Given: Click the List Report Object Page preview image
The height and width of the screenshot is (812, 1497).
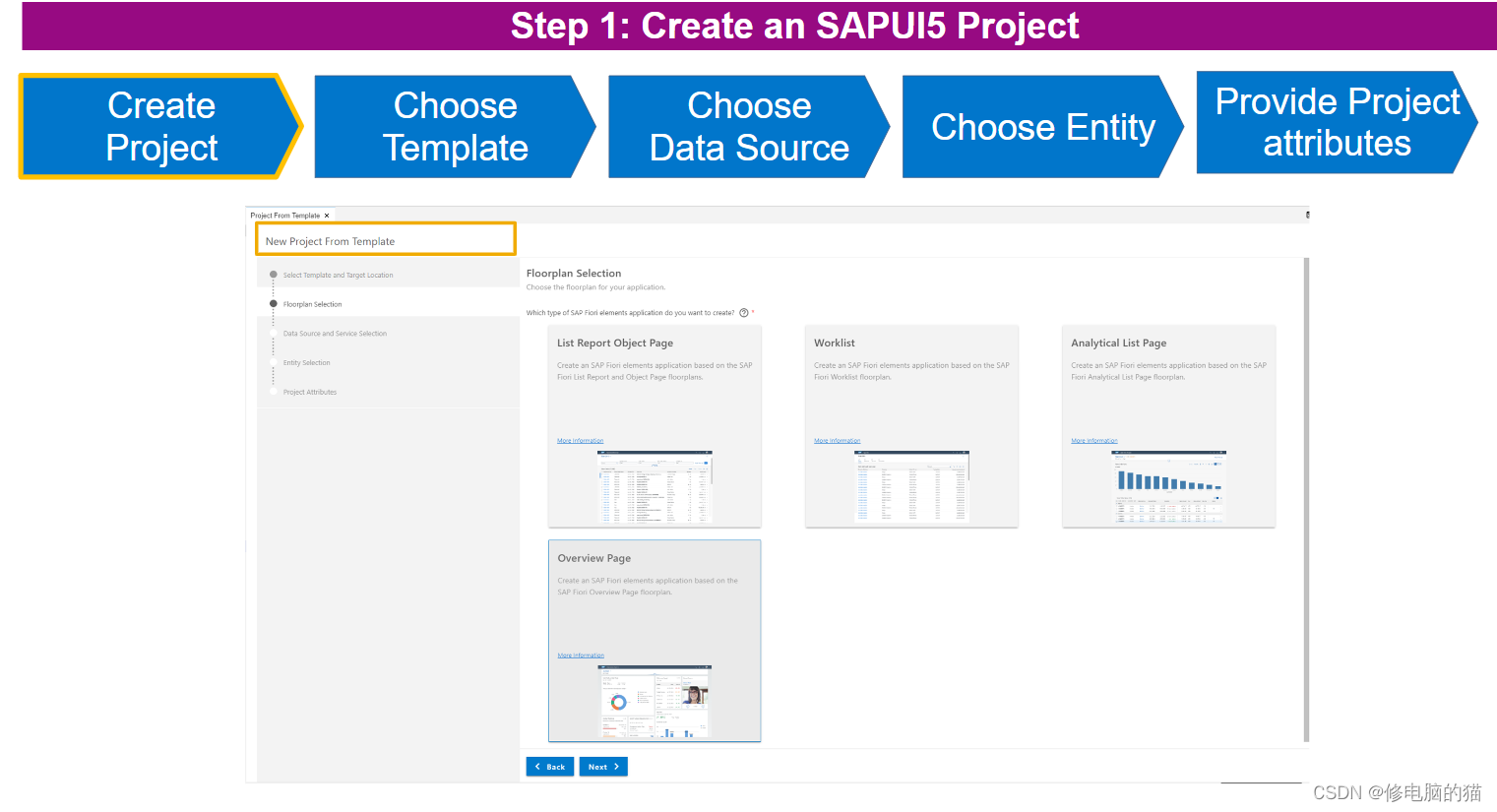Looking at the screenshot, I should pyautogui.click(x=655, y=487).
